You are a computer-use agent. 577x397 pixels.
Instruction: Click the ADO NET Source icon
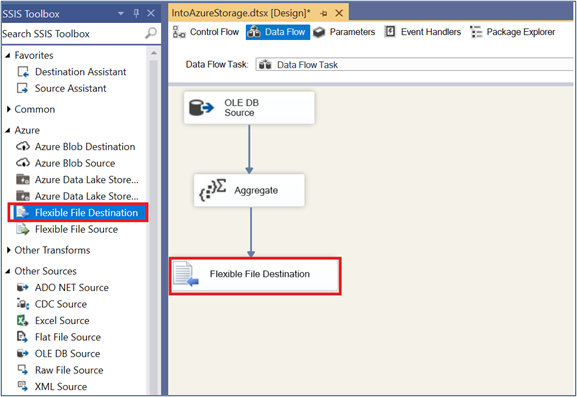[x=22, y=287]
